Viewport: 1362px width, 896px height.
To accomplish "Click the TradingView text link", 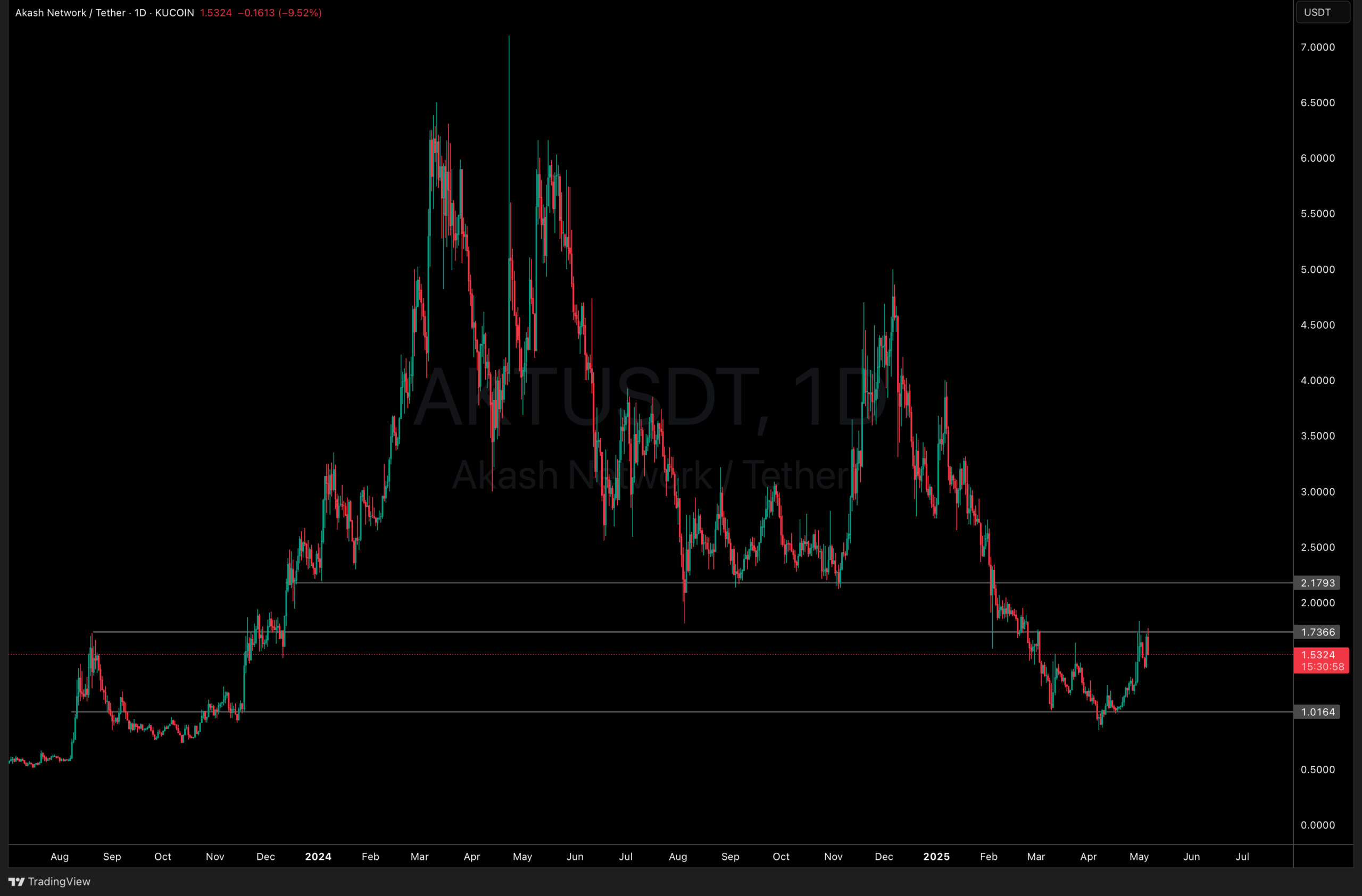I will [x=59, y=881].
